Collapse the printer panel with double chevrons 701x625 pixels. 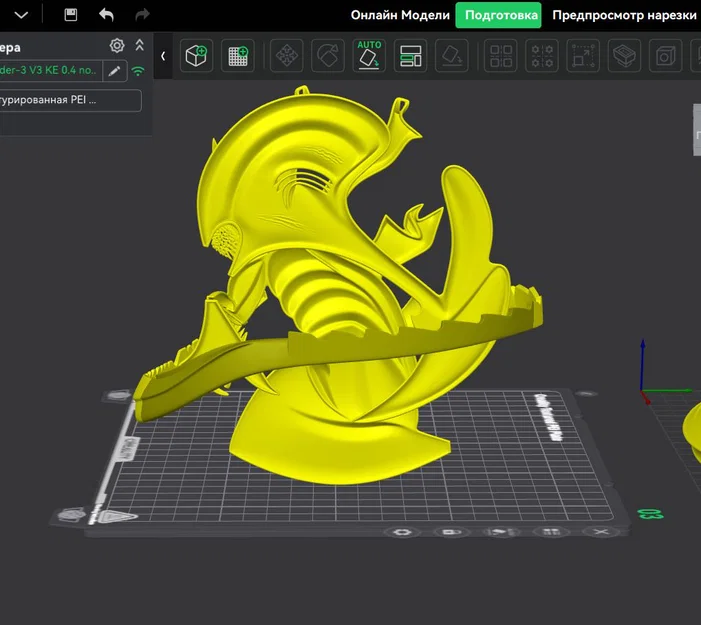tap(140, 45)
